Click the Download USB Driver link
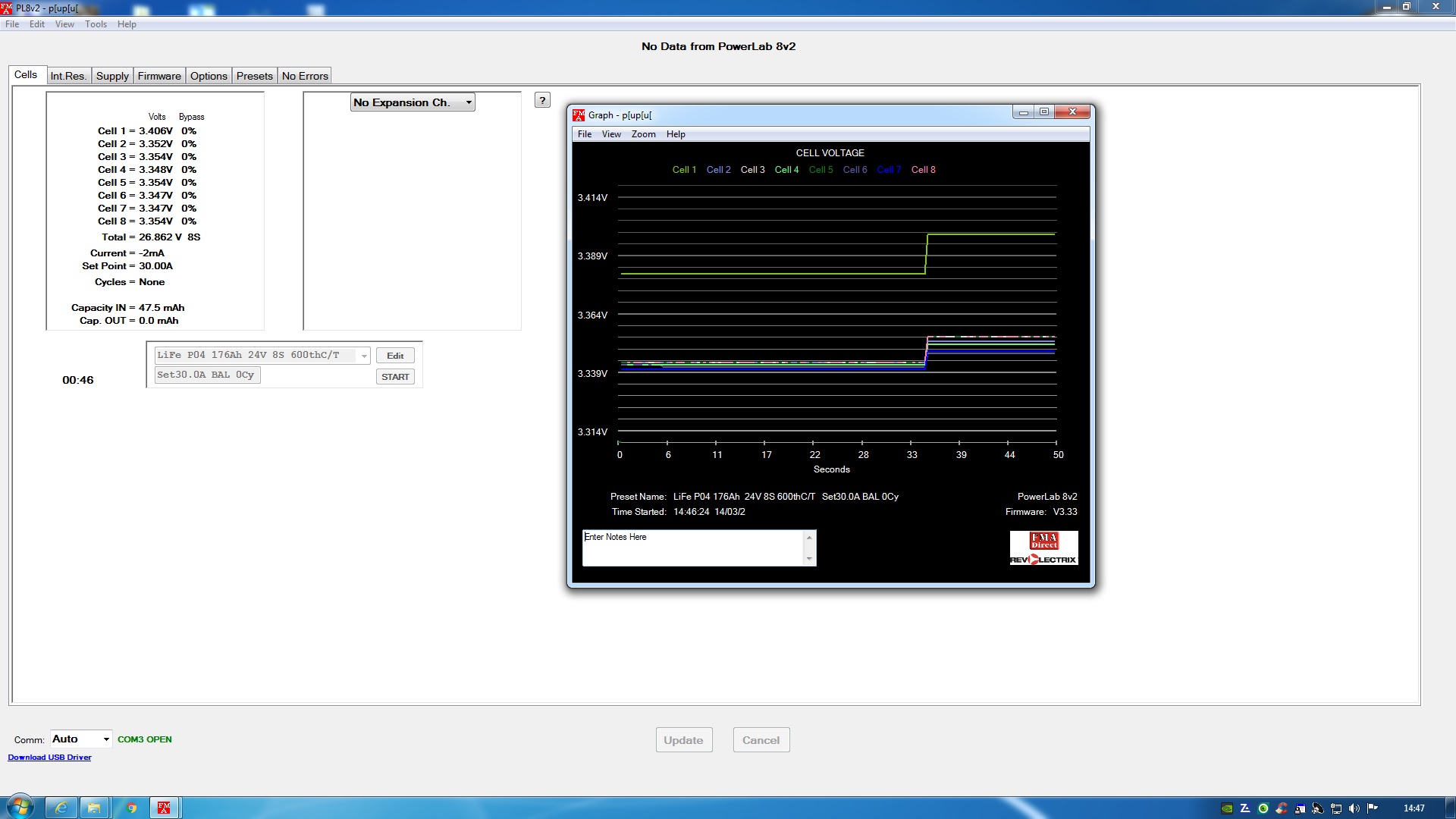The height and width of the screenshot is (819, 1456). [x=49, y=758]
